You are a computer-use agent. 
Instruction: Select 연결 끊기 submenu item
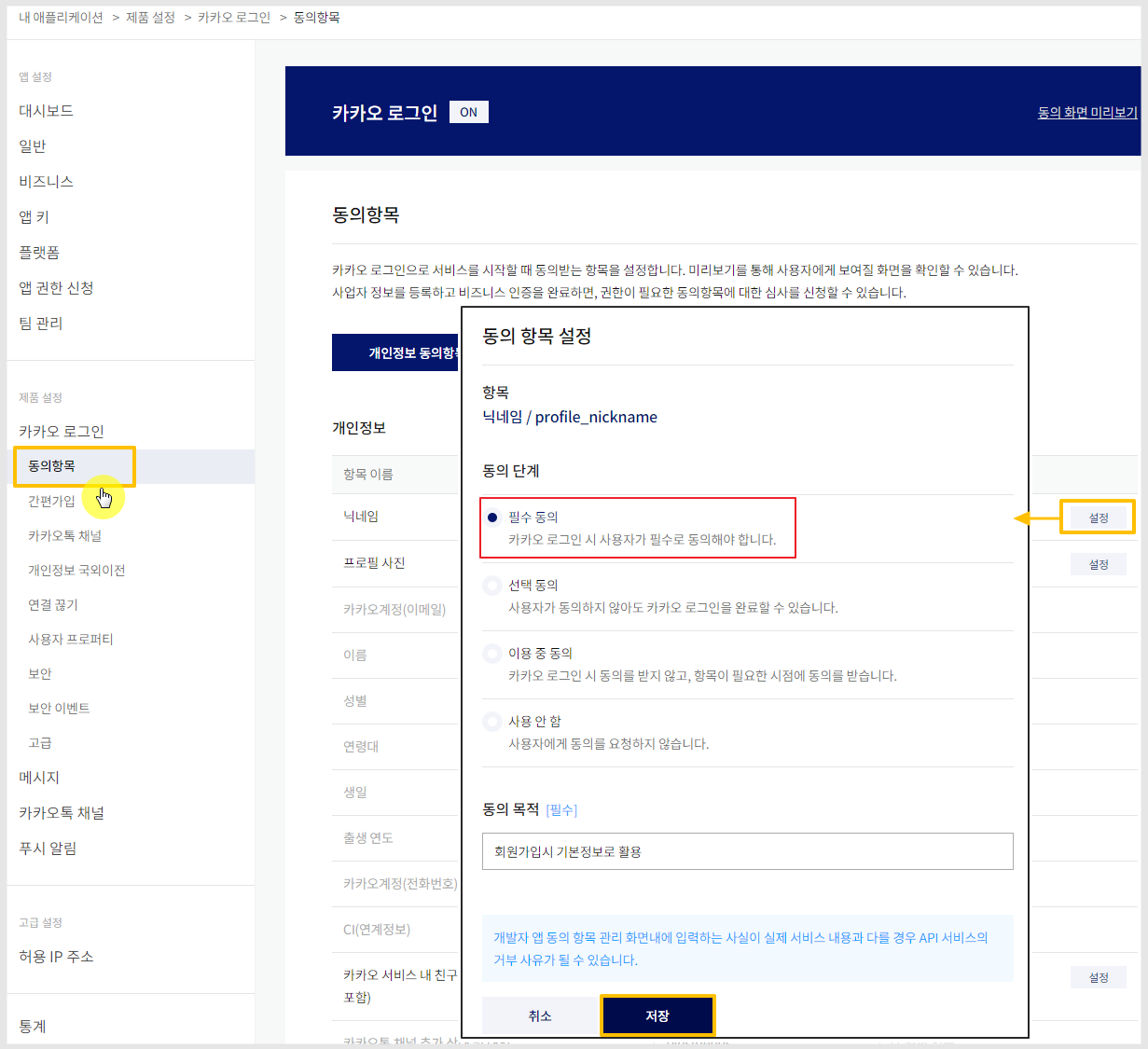[53, 605]
